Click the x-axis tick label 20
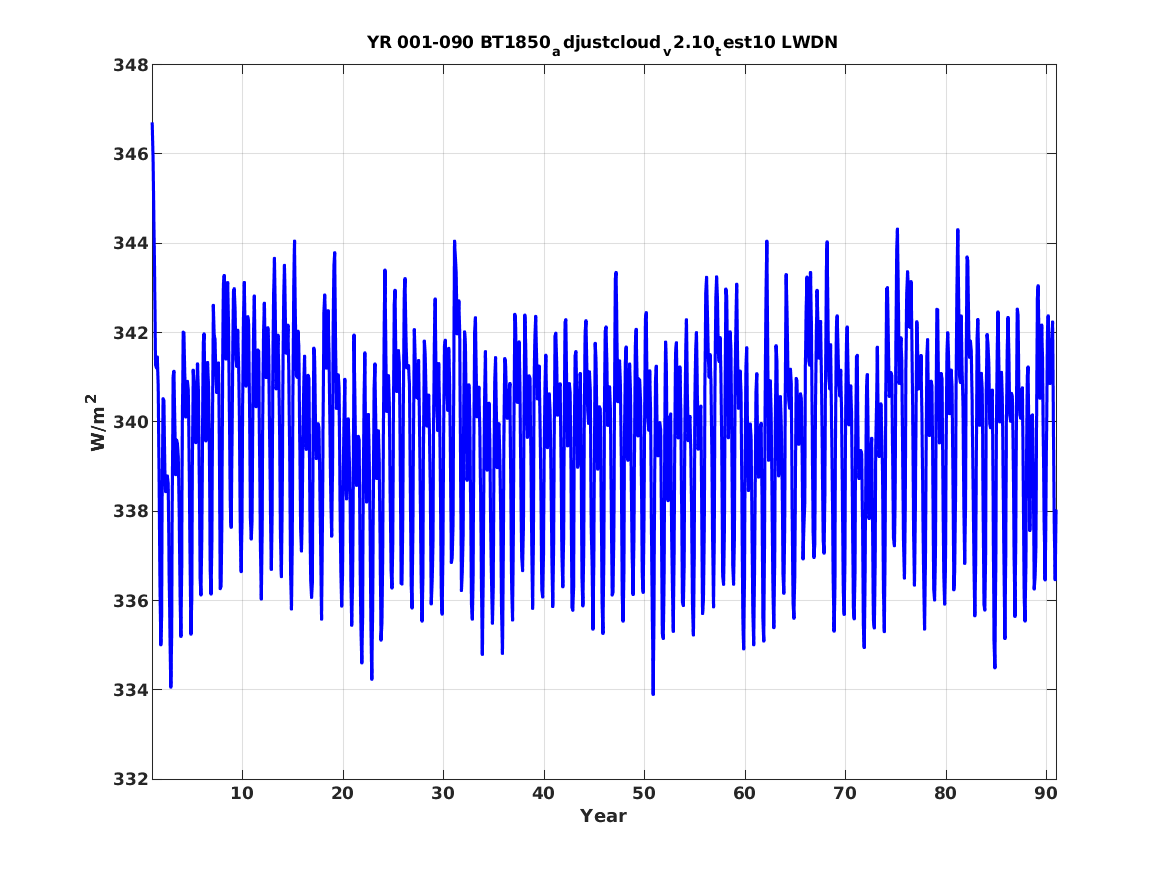The image size is (1167, 875). (x=342, y=794)
